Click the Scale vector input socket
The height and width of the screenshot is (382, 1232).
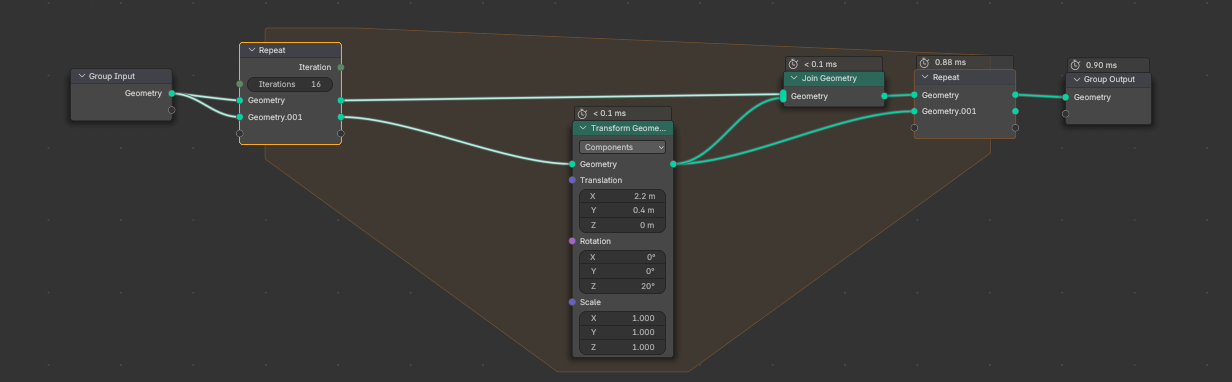tap(572, 302)
